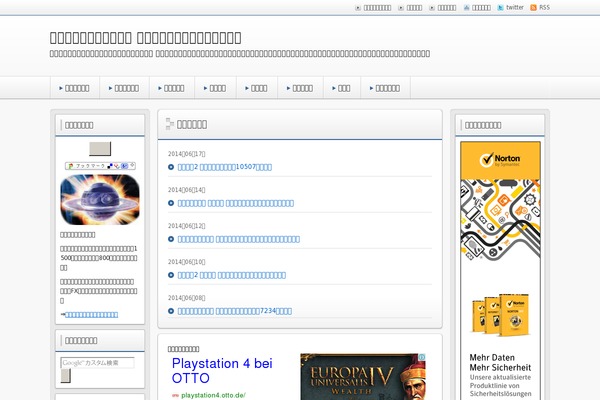Open the entry listed under 2014/06/10
This screenshot has height=400, width=600.
click(x=232, y=275)
